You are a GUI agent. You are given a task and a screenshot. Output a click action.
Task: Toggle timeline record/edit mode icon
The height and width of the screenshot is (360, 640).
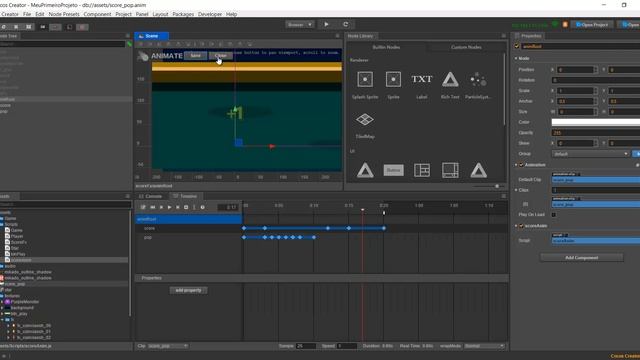[143, 207]
